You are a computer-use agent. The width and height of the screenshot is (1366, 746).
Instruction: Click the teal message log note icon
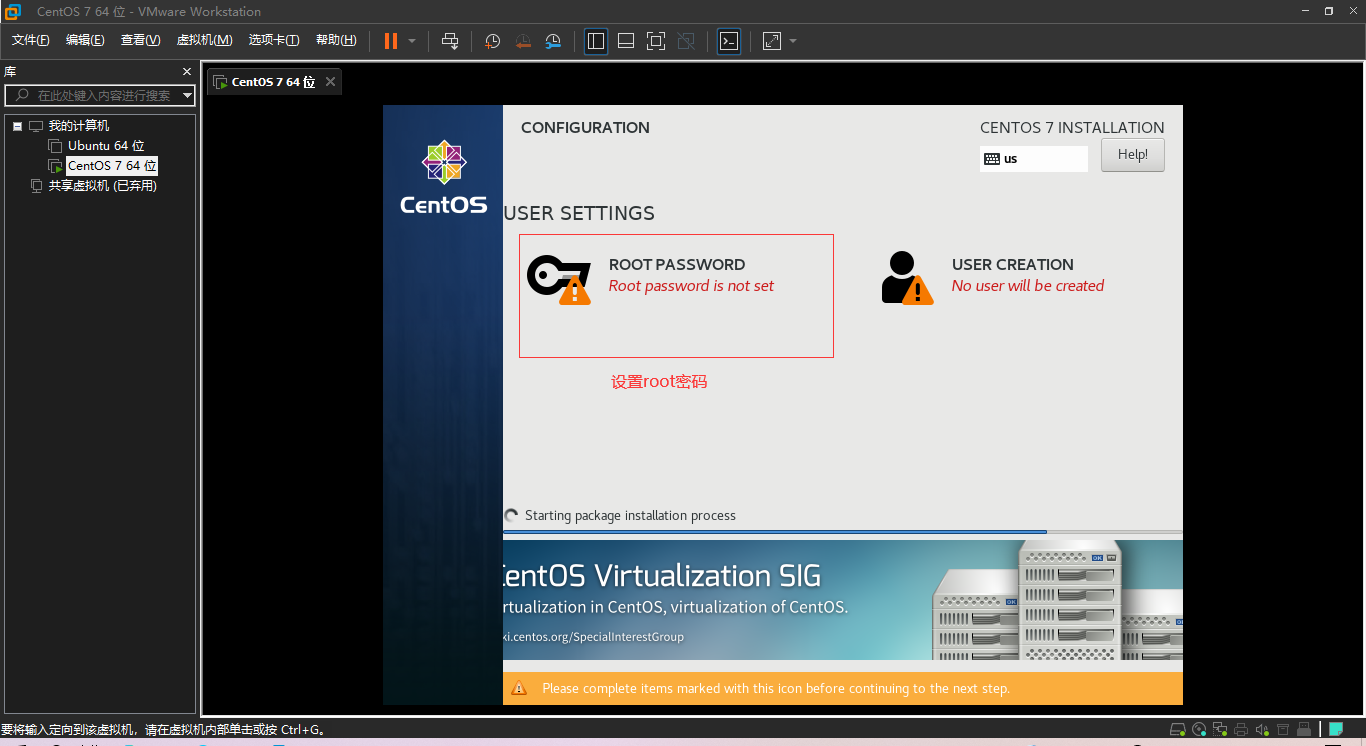pos(1336,729)
